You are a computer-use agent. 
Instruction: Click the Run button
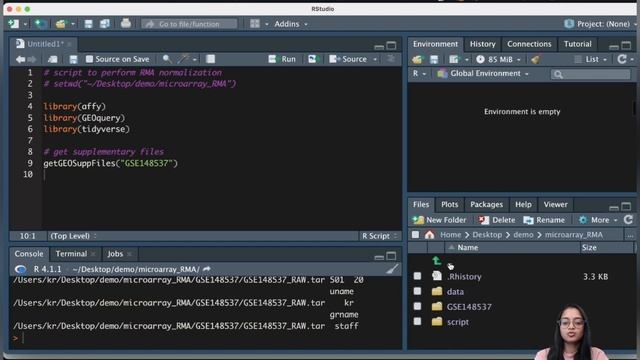[282, 59]
